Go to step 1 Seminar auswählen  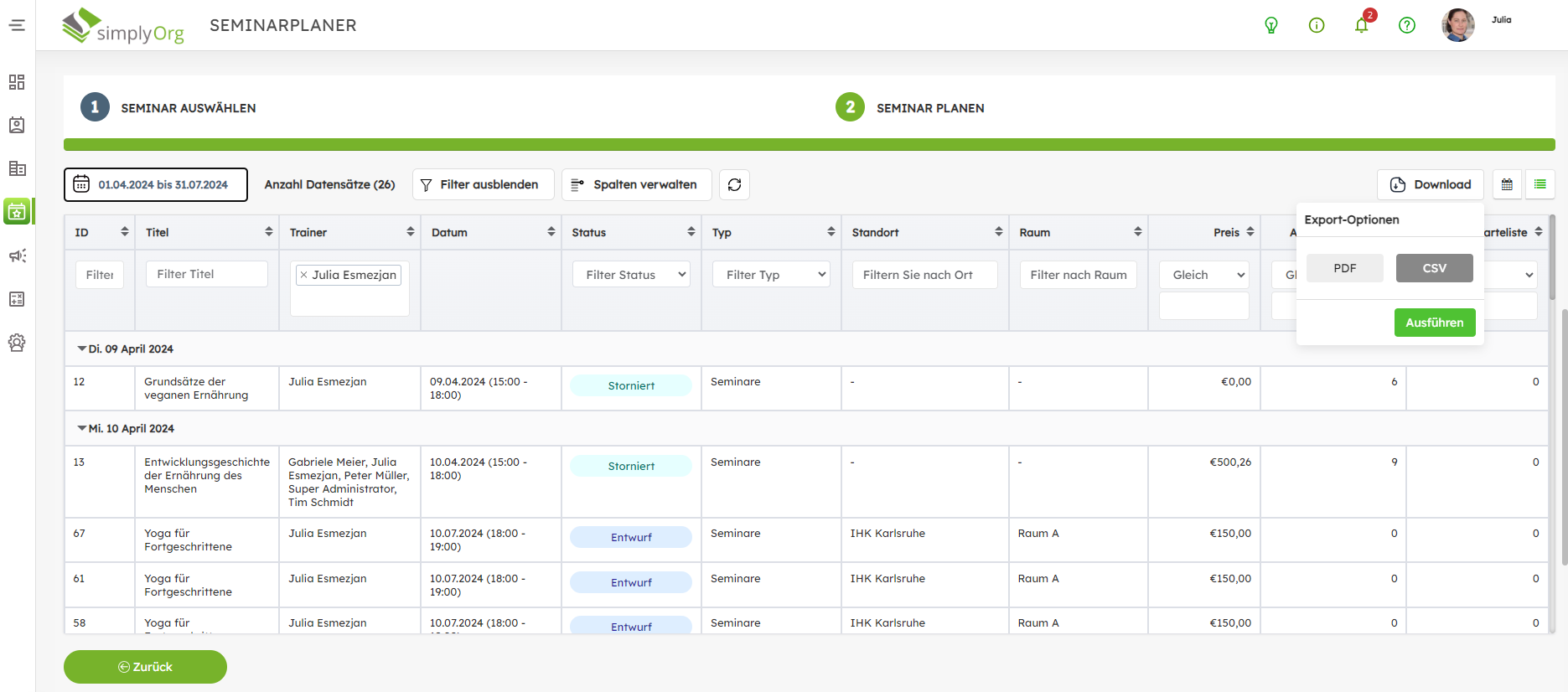tap(95, 107)
